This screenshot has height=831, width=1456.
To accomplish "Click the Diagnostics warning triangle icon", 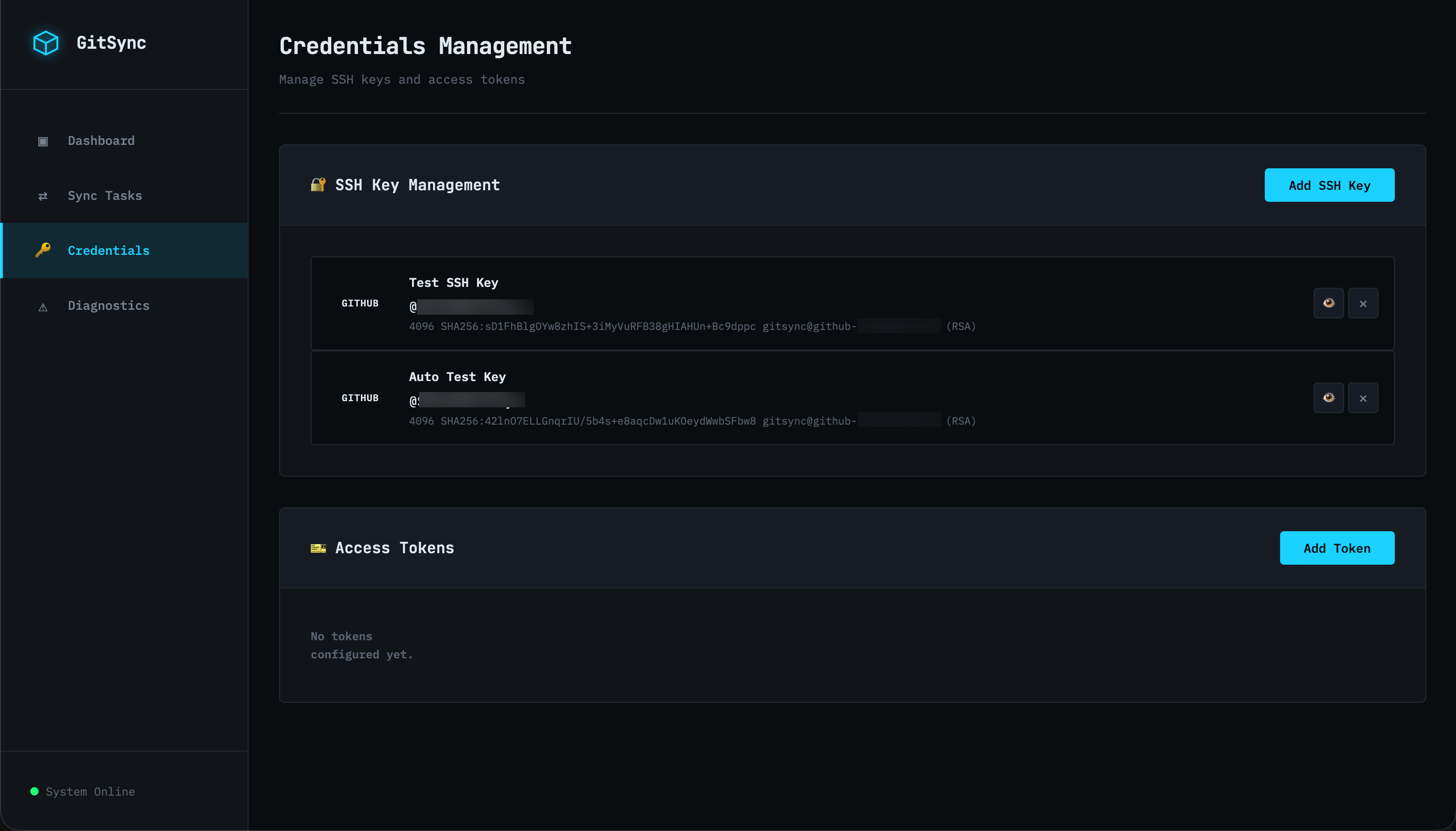I will point(43,307).
